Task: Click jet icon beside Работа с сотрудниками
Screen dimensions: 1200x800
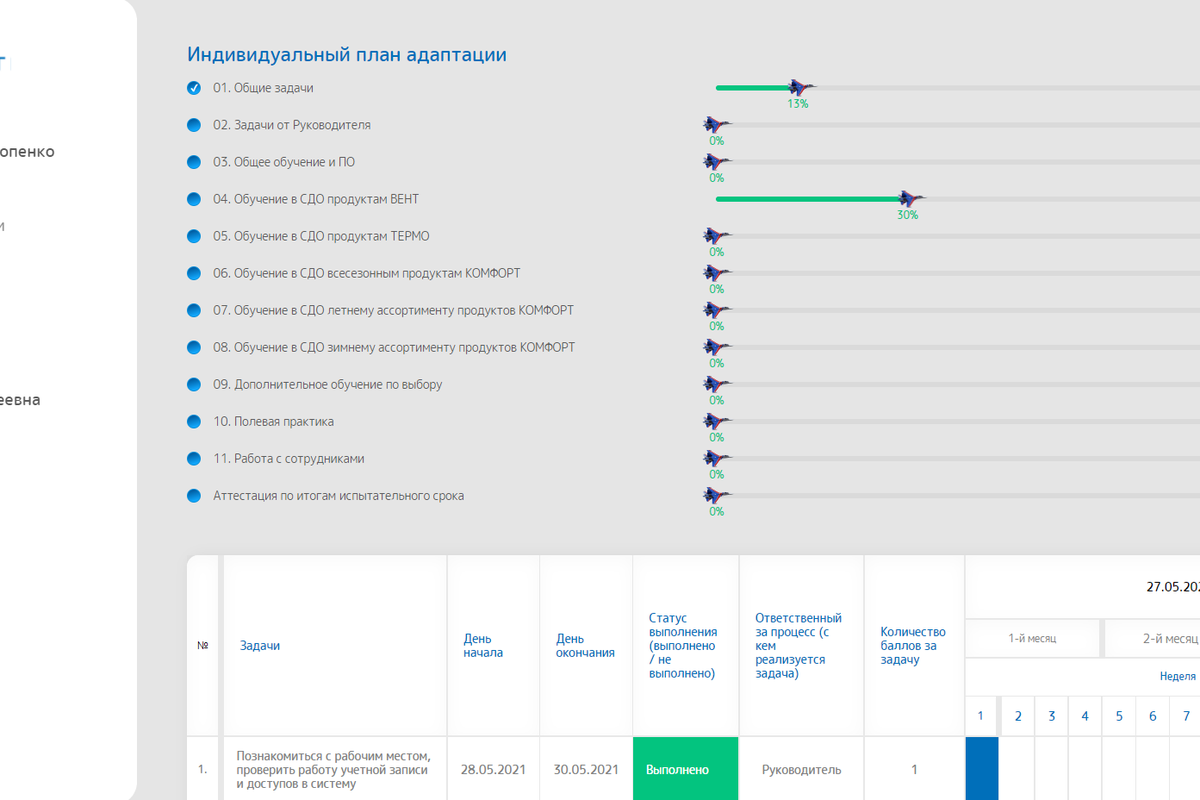Action: point(716,458)
